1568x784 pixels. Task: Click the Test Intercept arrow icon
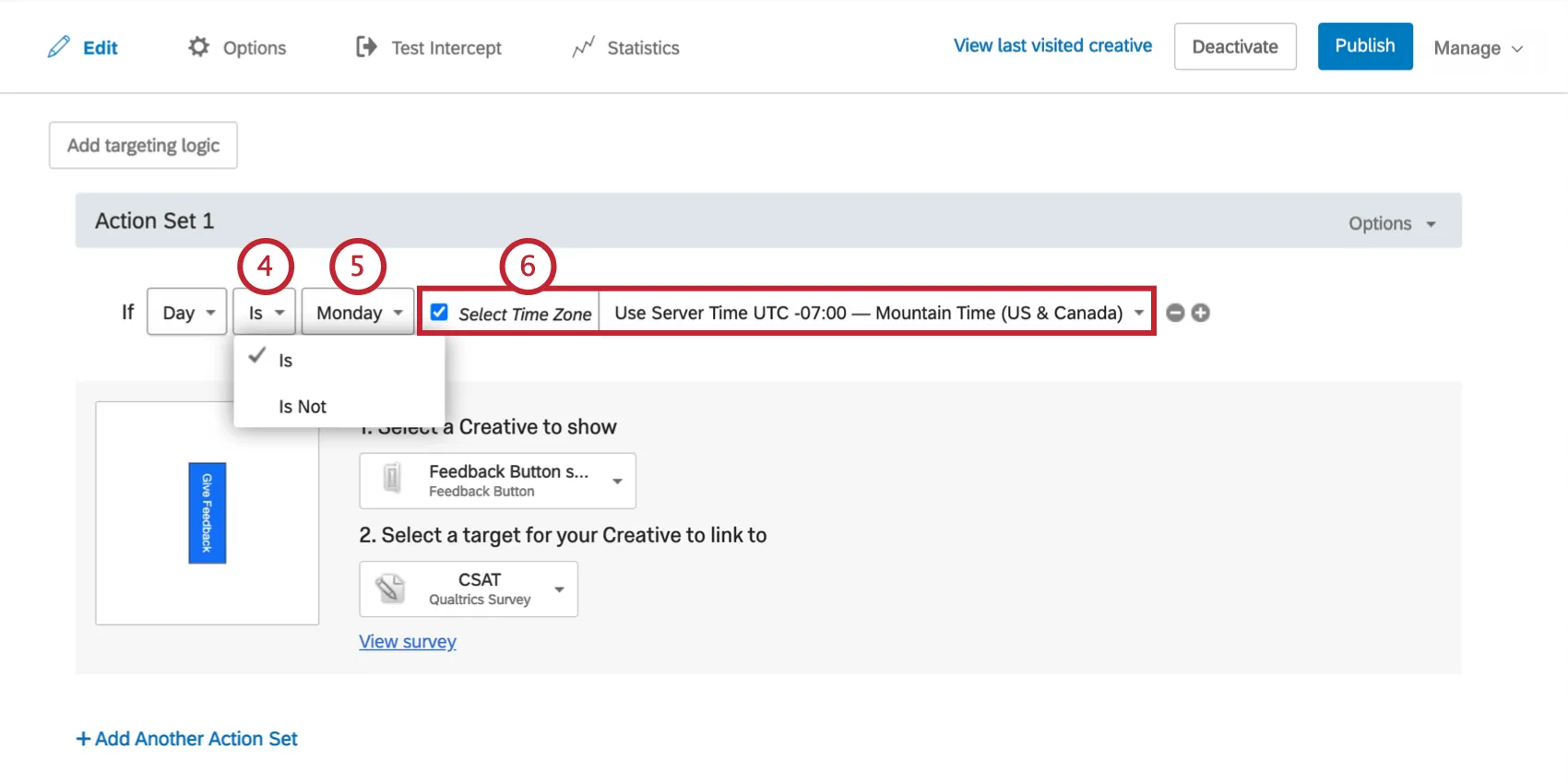(x=366, y=47)
